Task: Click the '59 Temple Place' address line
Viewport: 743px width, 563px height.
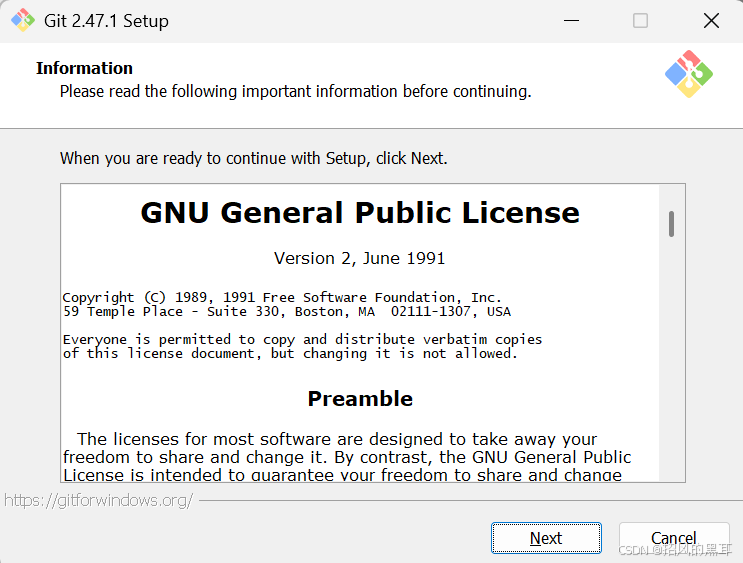Action: 287,311
